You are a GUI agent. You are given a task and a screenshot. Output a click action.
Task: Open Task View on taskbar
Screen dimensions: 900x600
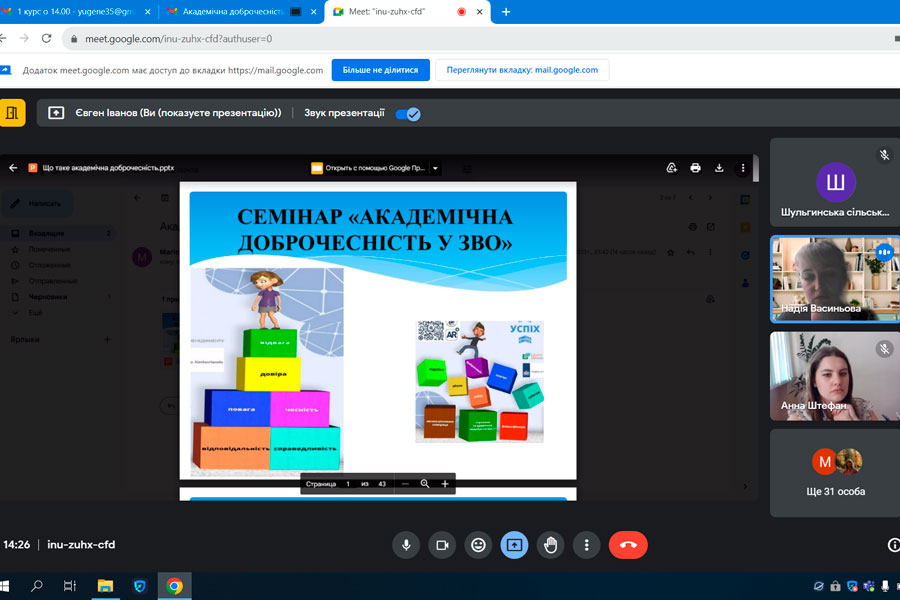70,586
